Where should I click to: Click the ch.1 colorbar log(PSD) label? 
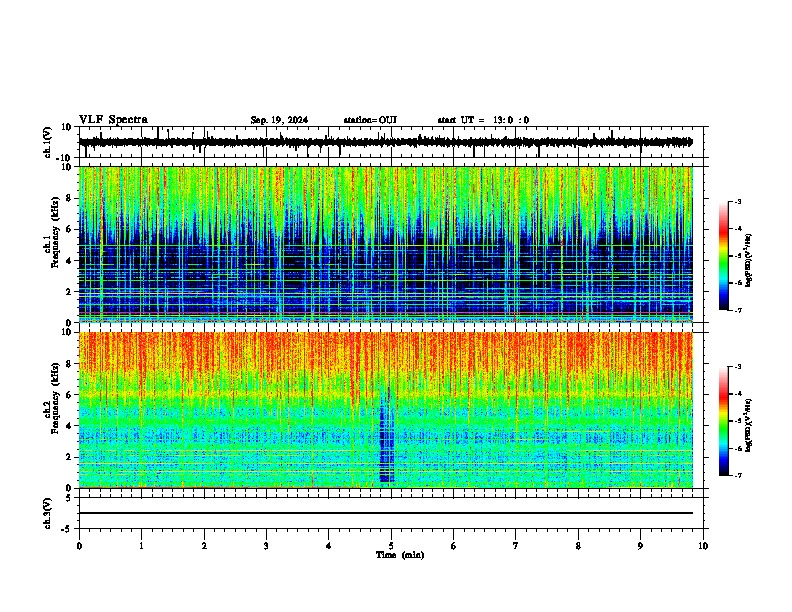click(749, 260)
